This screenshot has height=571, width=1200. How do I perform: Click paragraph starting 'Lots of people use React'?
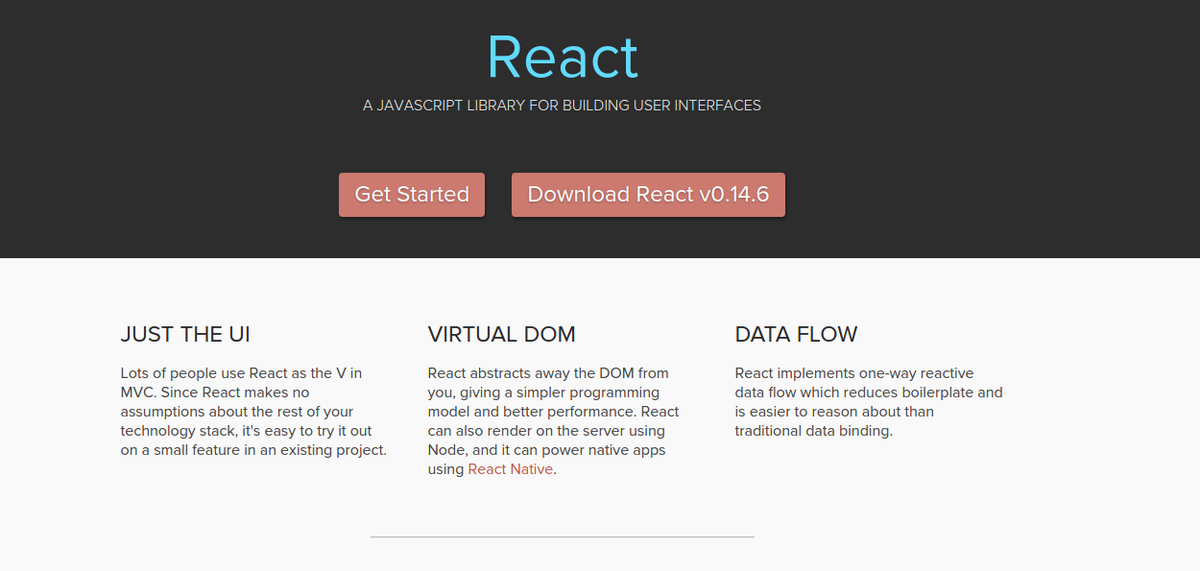(x=254, y=411)
